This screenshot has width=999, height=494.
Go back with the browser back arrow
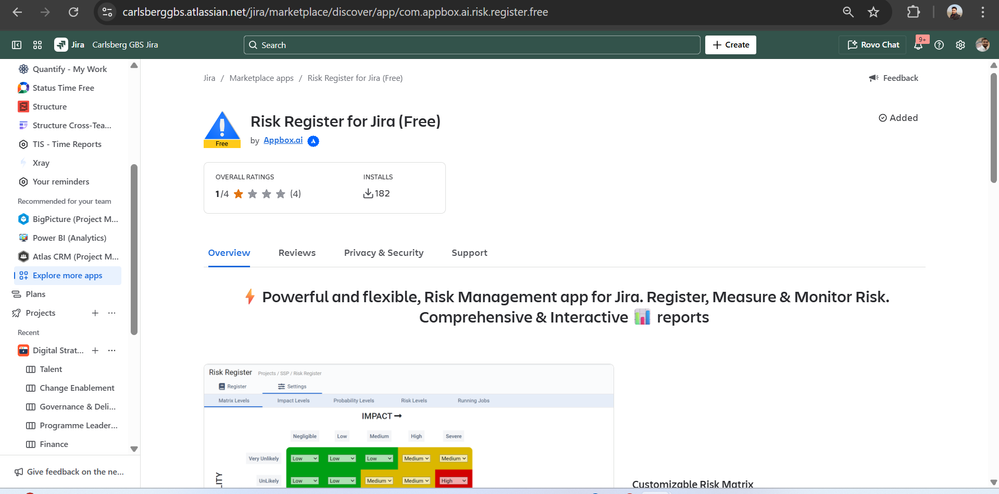[17, 12]
